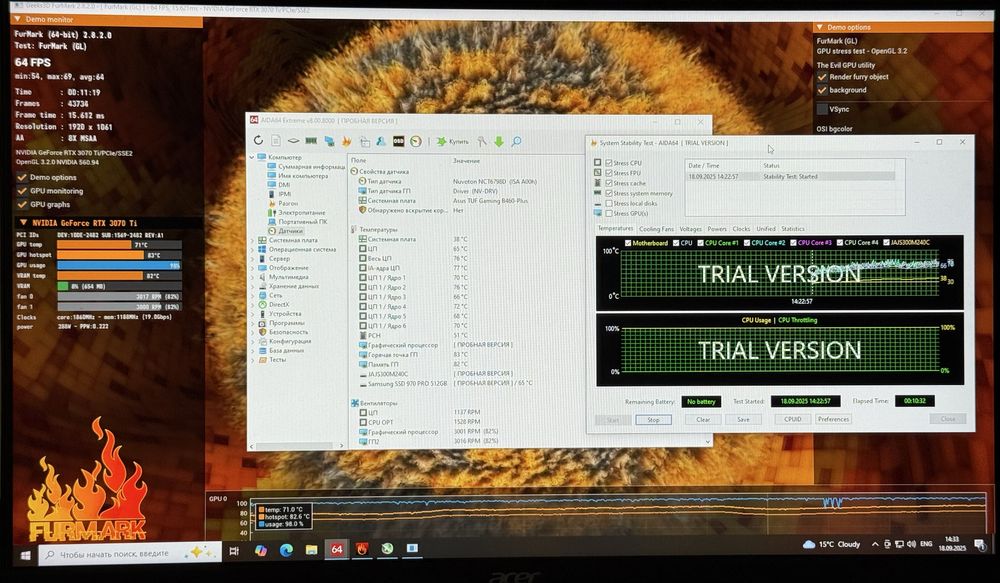Toggle the Stress cache checkbox
The height and width of the screenshot is (583, 1000).
coord(609,183)
